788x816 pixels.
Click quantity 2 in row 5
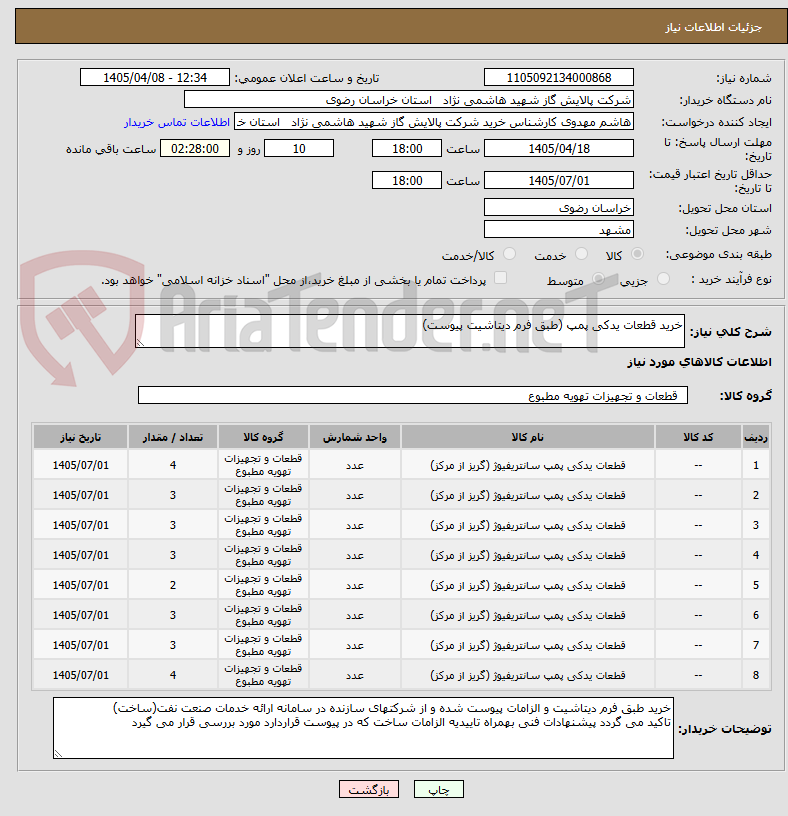173,585
